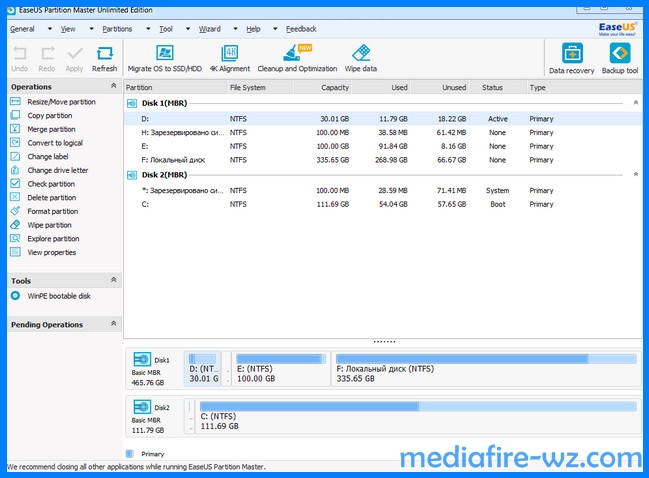649x478 pixels.
Task: Click the EaseUS logo
Action: pos(617,29)
